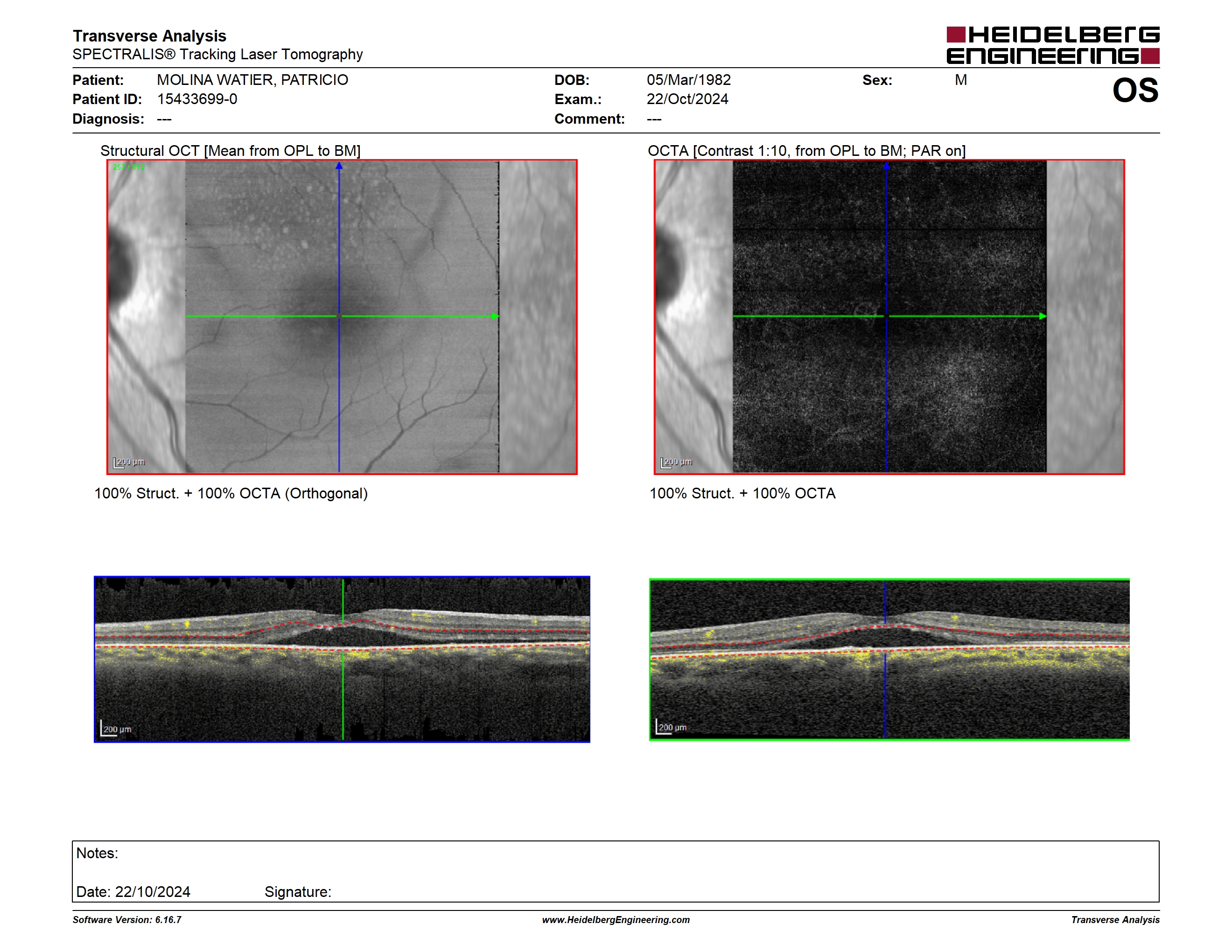Click the 200 µm scale bar on green-framed B-scan

[x=671, y=727]
